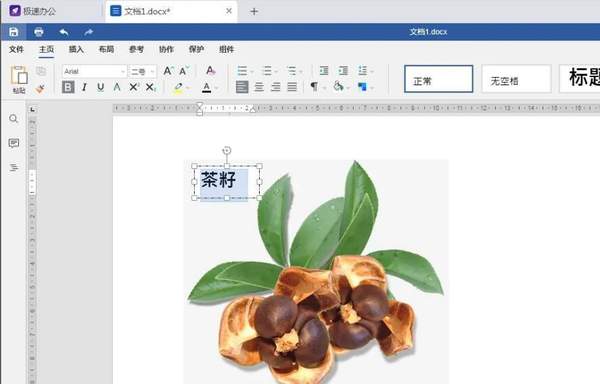Open the comments panel in left sidebar
The image size is (600, 384).
coord(14,143)
